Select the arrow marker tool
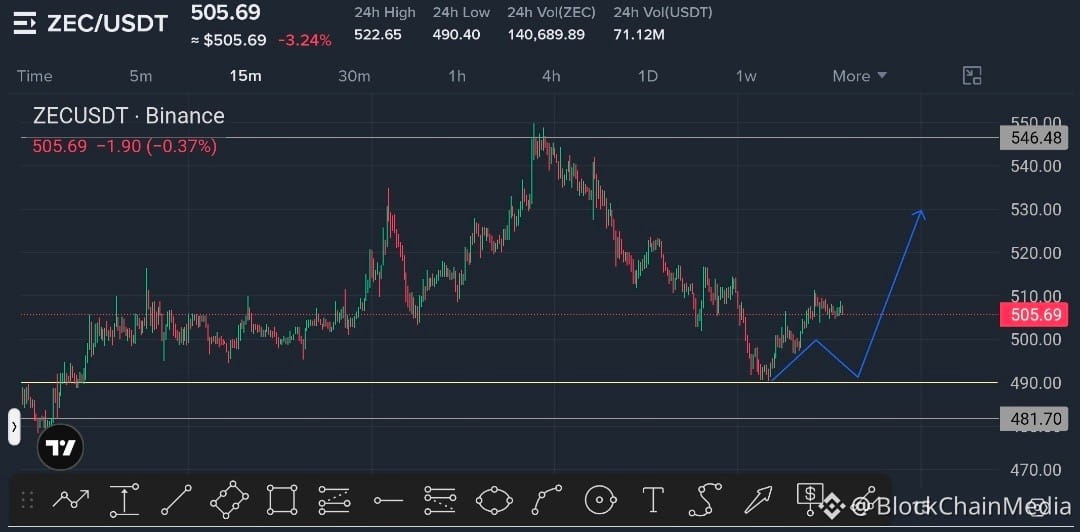This screenshot has width=1080, height=532. (758, 500)
